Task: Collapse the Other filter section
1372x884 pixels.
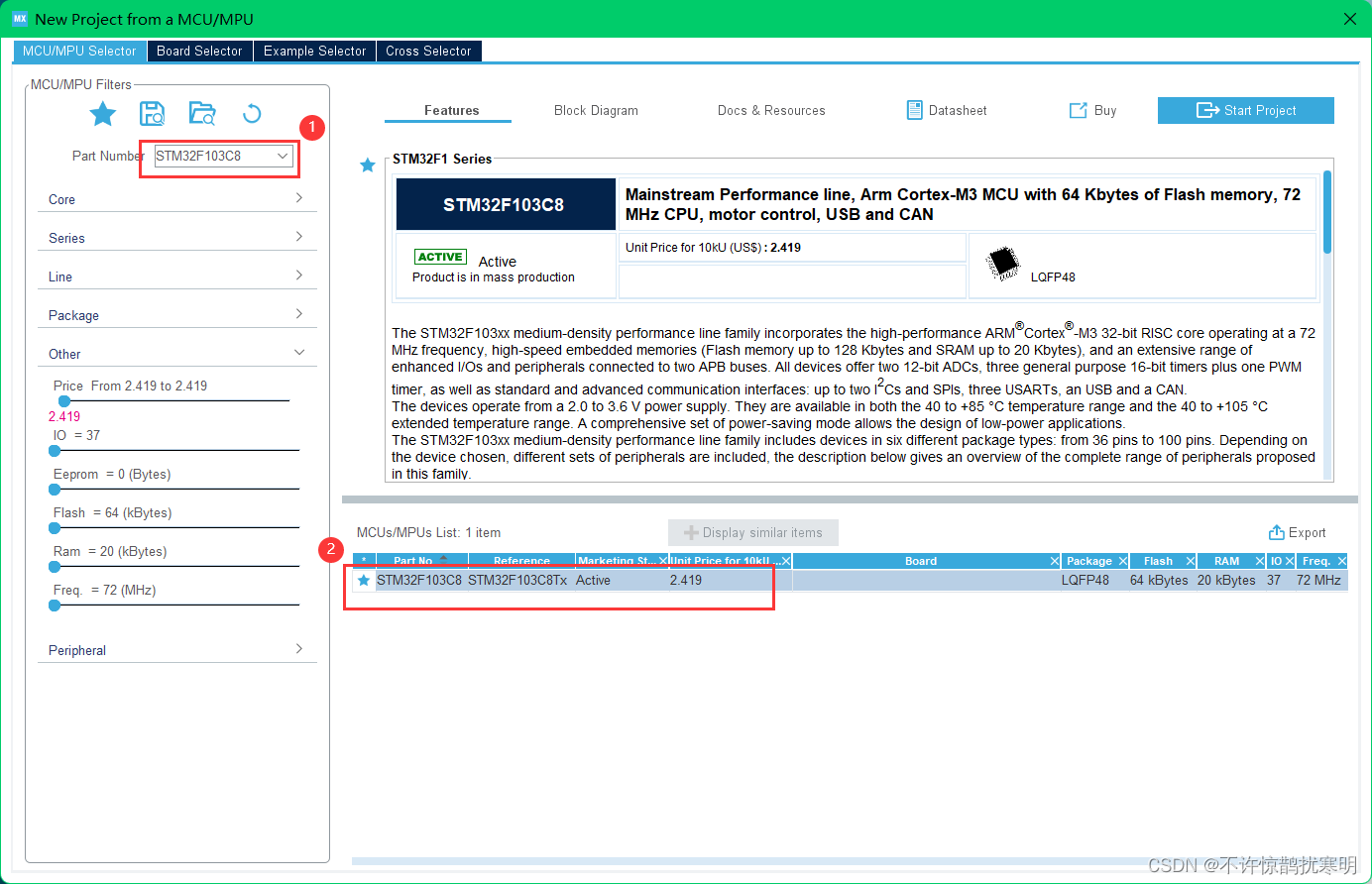Action: tap(176, 354)
